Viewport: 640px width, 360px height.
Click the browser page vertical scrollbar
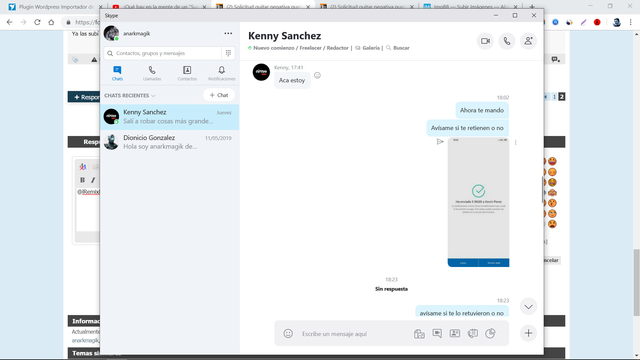coord(636,282)
